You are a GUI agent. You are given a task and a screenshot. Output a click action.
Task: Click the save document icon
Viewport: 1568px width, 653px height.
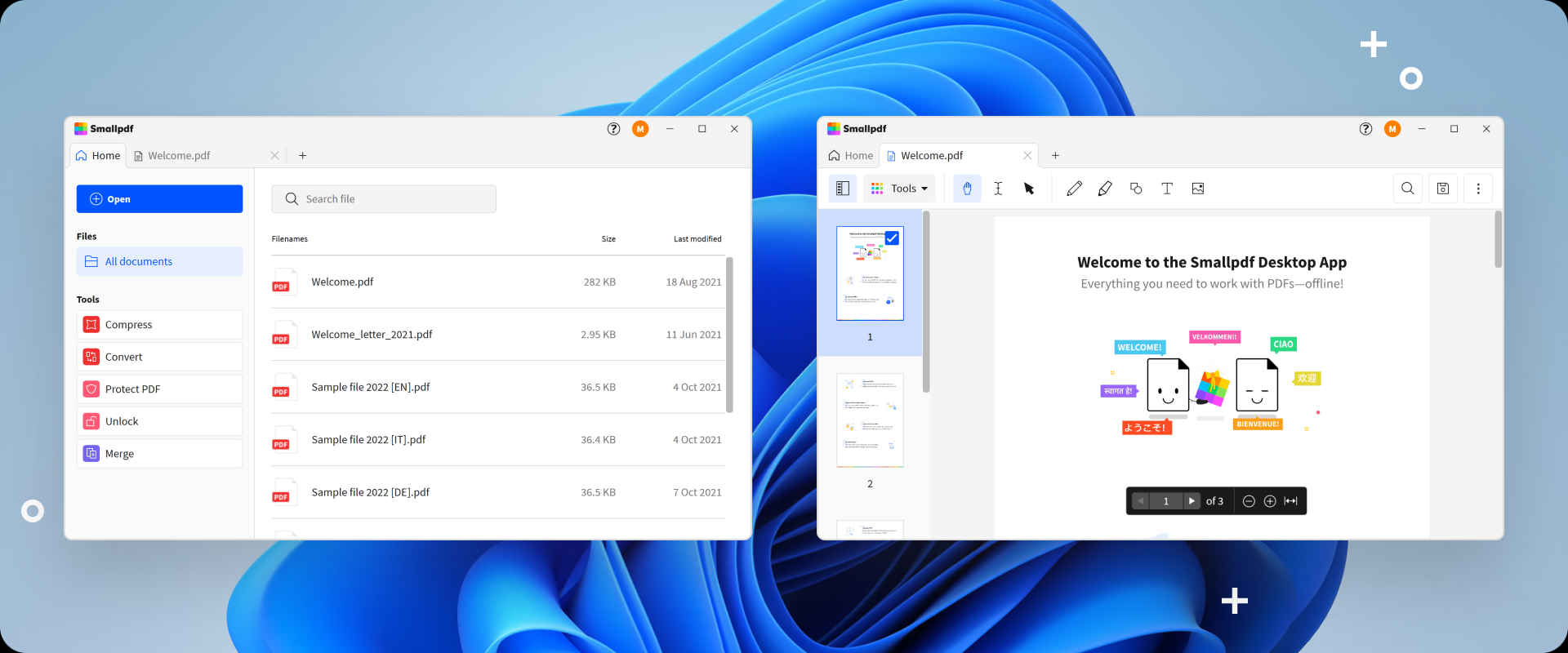[1443, 189]
